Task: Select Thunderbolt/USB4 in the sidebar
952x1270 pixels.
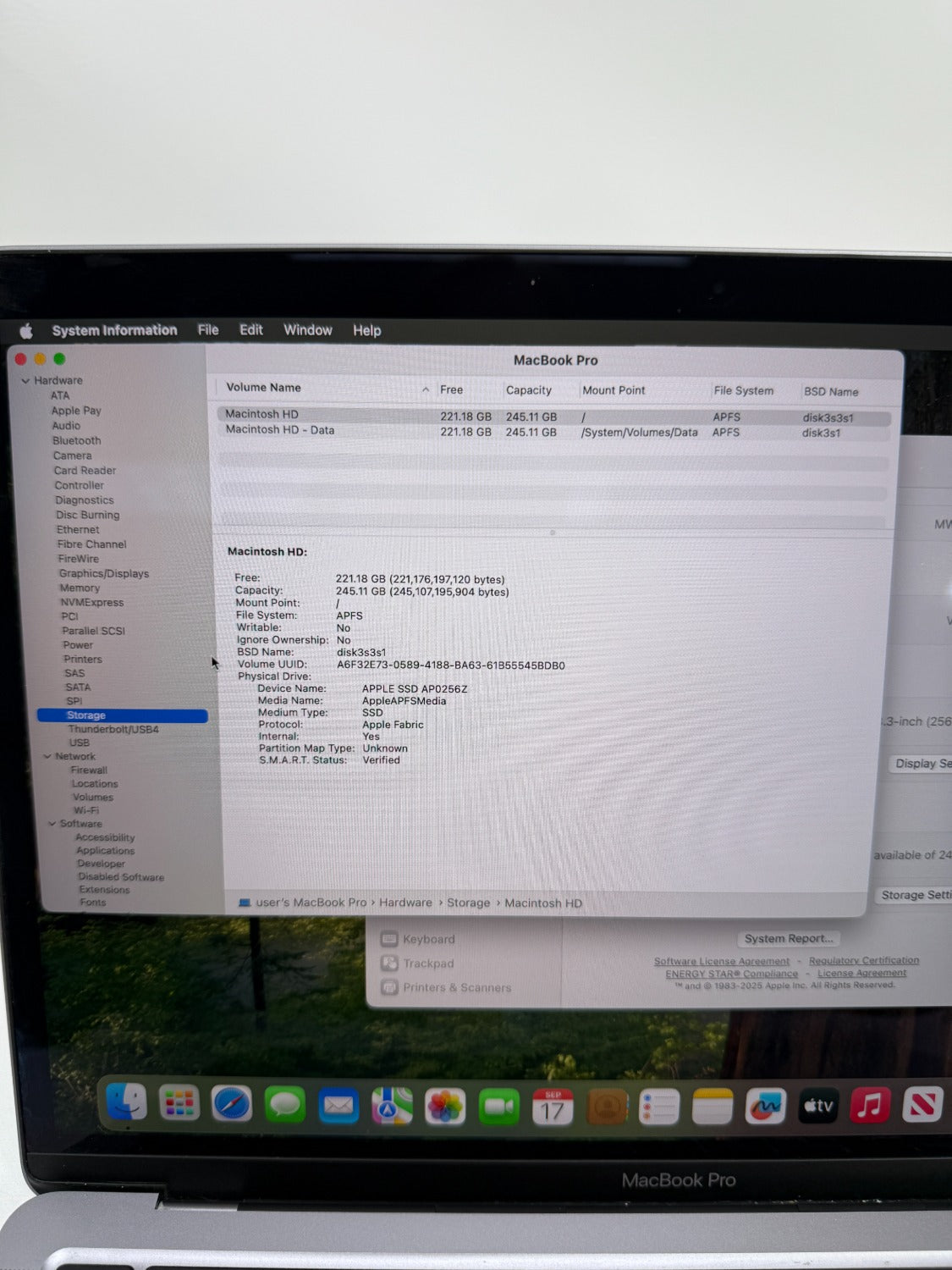Action: 113,729
